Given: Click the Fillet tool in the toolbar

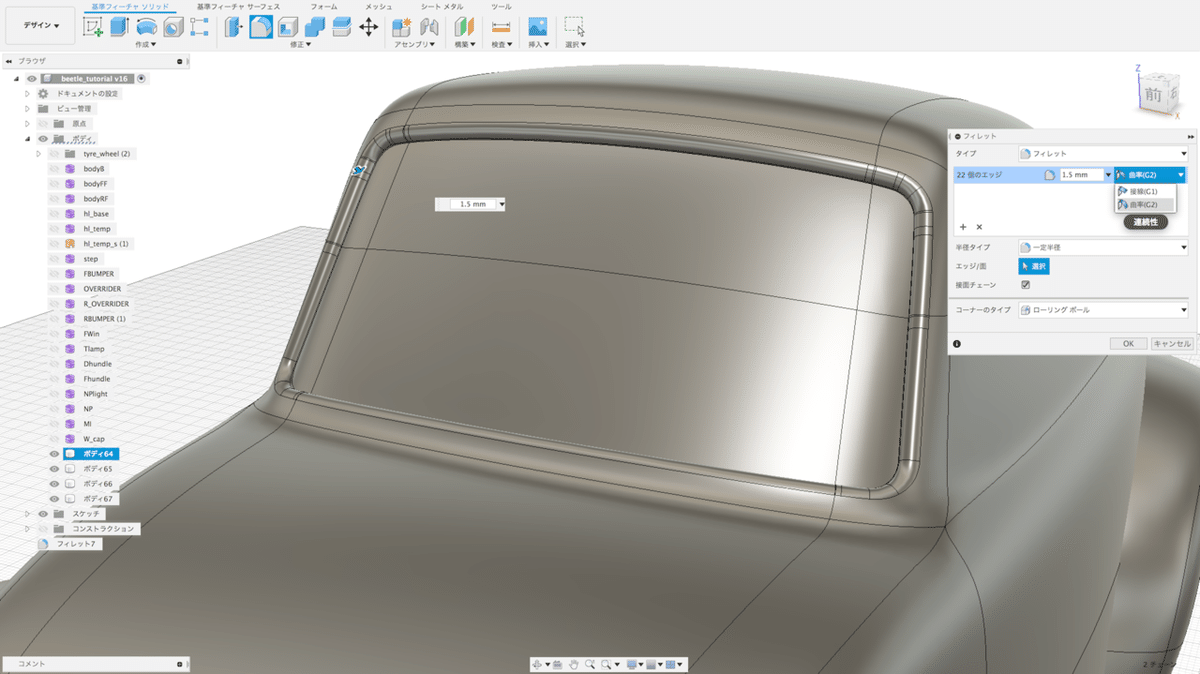Looking at the screenshot, I should pos(261,28).
